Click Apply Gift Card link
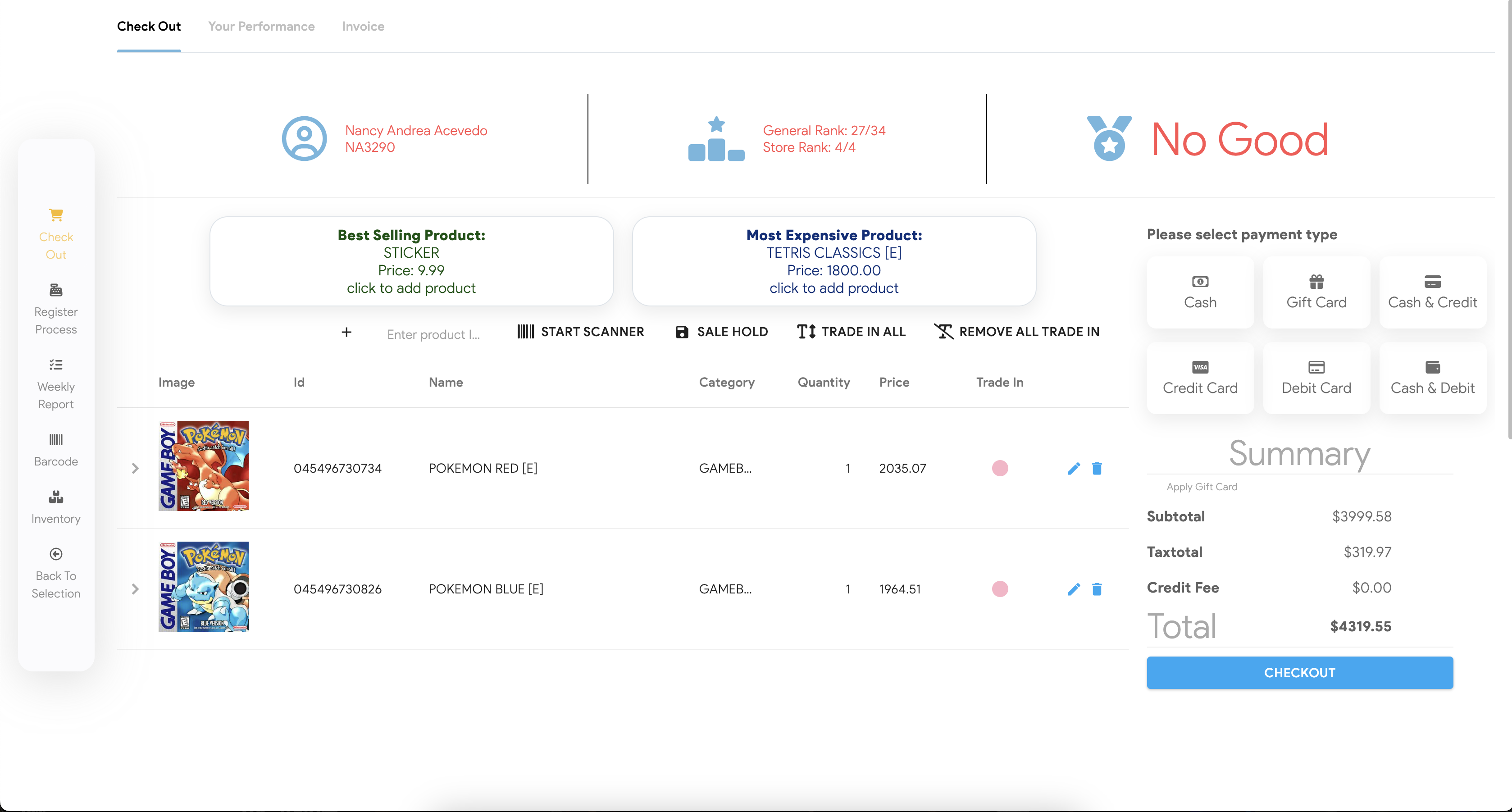1512x812 pixels. (1202, 487)
